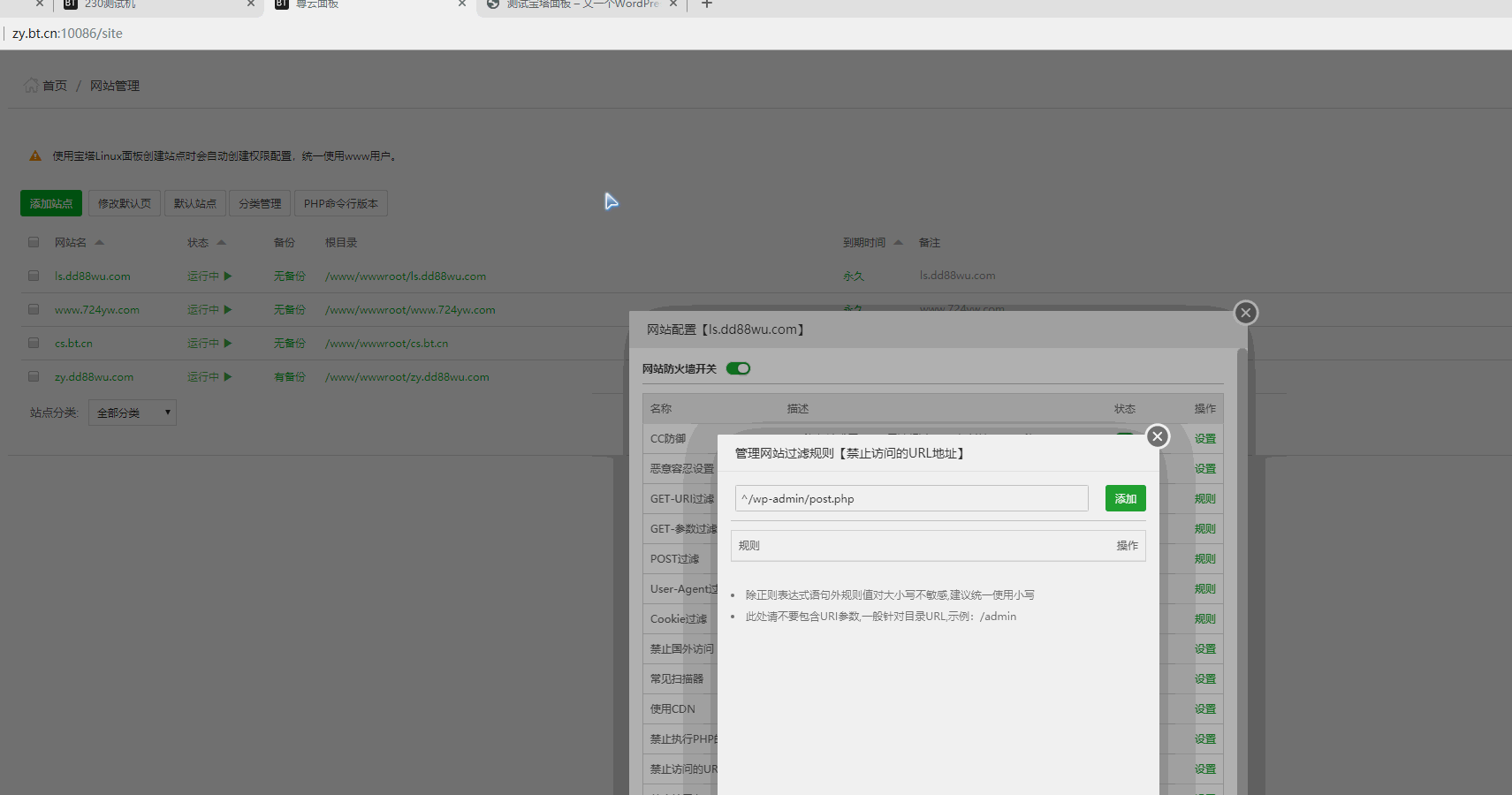Open 设置 for the 禁止访问的URL row

tap(1205, 769)
